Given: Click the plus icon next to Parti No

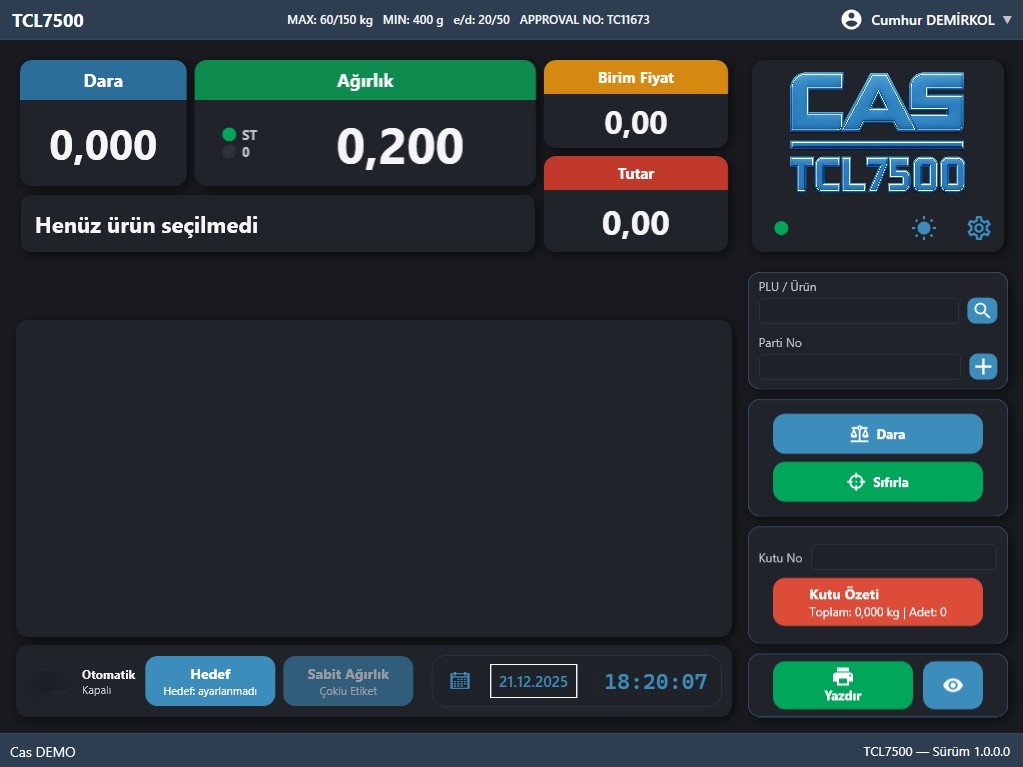Looking at the screenshot, I should [981, 366].
